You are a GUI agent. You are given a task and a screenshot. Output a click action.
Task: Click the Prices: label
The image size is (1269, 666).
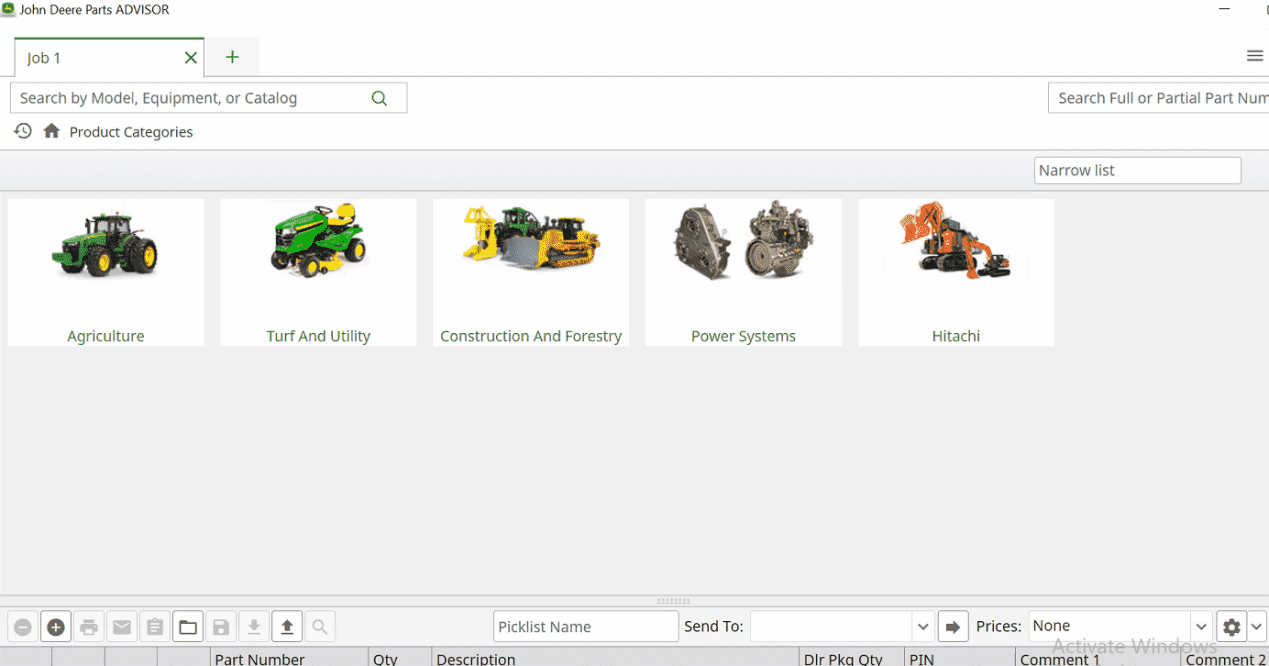click(999, 627)
